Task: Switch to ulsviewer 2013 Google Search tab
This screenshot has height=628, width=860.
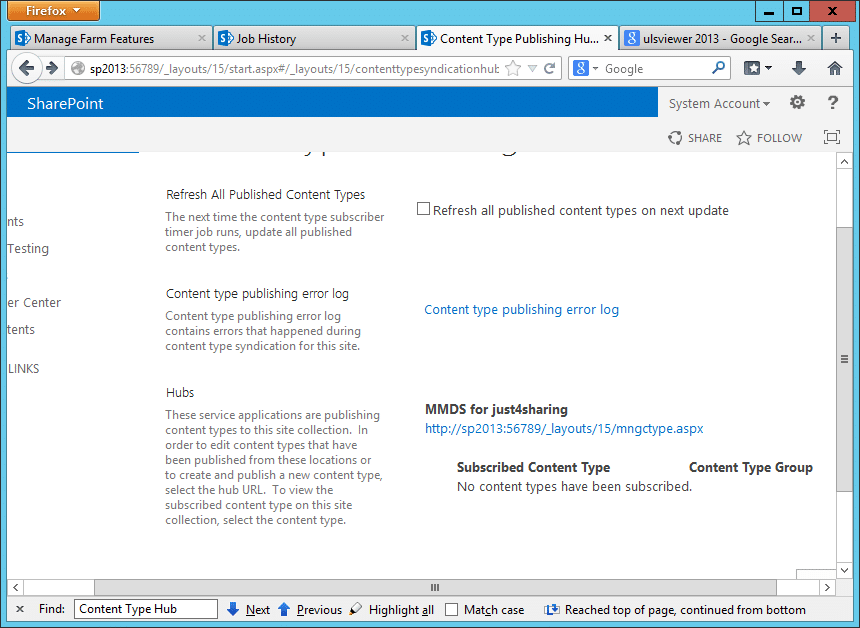Action: coord(720,38)
